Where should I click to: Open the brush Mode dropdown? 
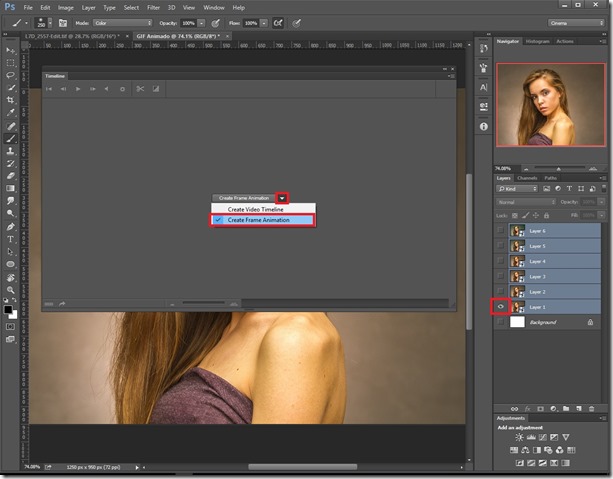click(x=122, y=23)
